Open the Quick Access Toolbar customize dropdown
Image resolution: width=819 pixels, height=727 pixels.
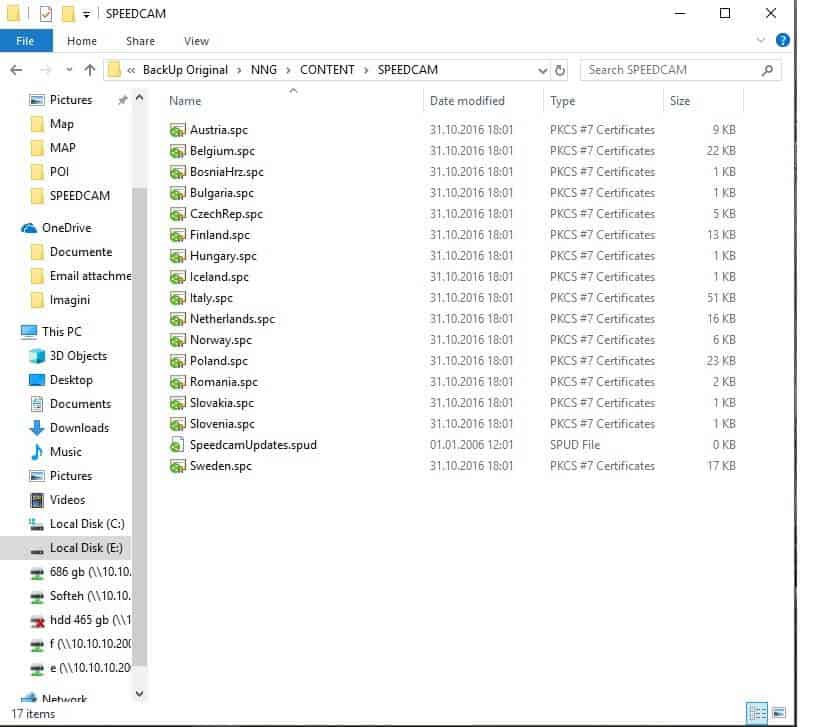coord(87,14)
